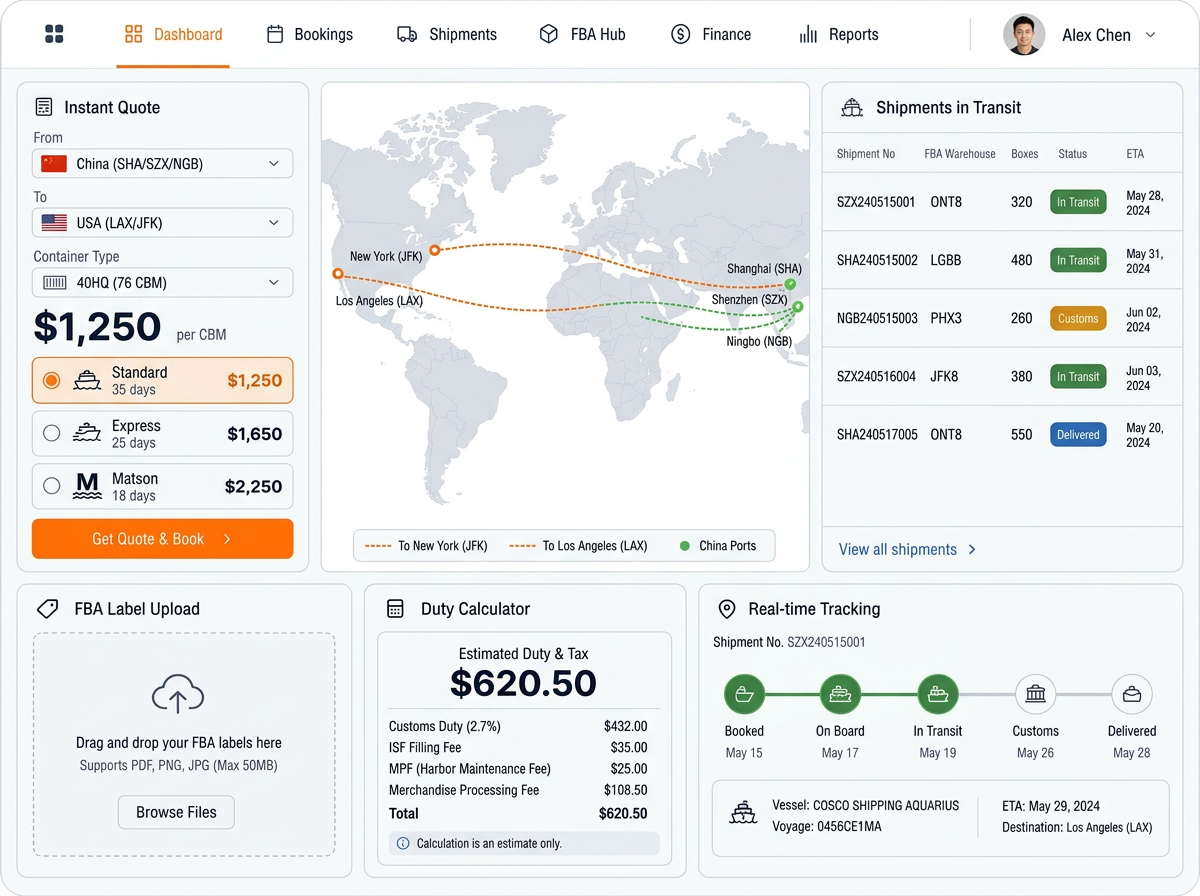Screen dimensions: 1200x896
Task: Click the New York (JFK) map marker
Action: pyautogui.click(x=435, y=250)
